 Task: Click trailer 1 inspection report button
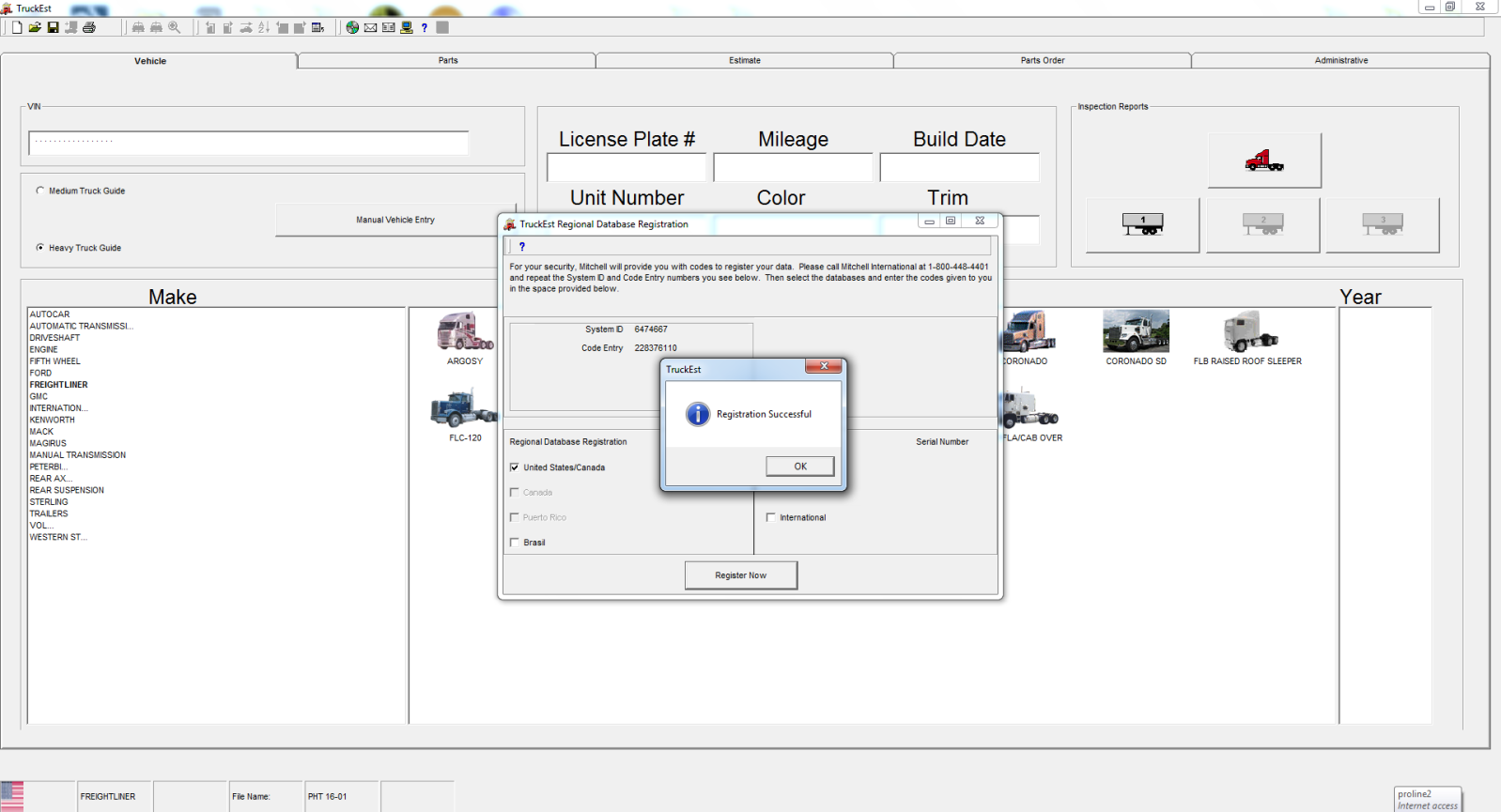1143,224
